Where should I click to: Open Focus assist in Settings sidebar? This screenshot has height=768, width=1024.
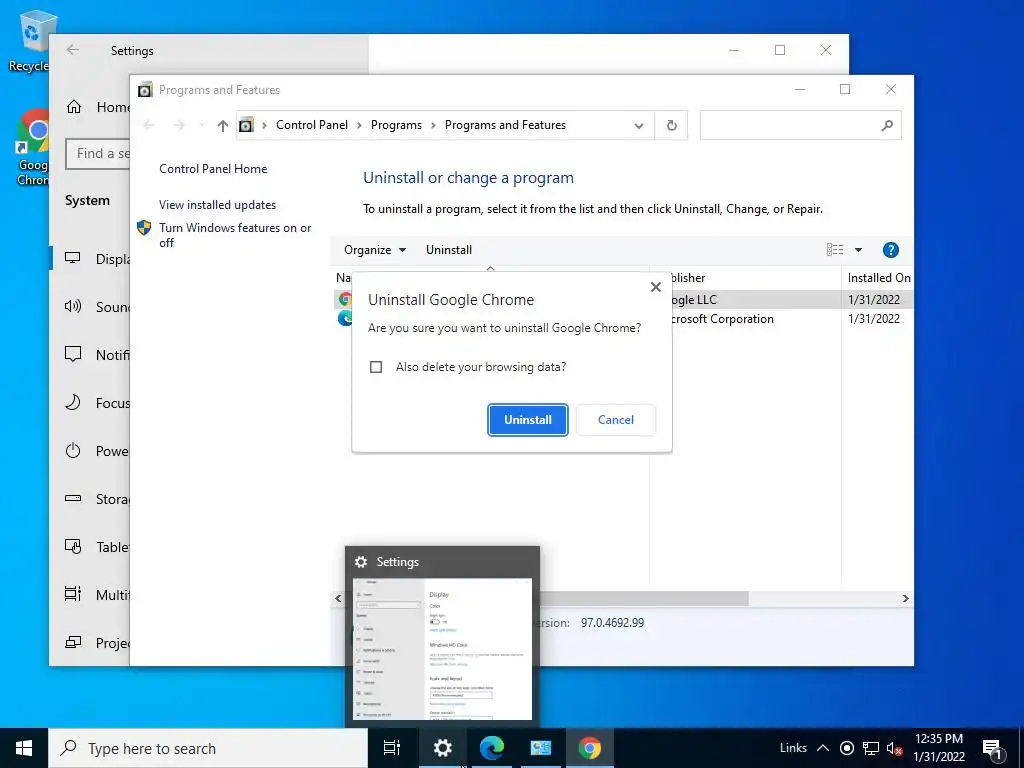[x=91, y=402]
